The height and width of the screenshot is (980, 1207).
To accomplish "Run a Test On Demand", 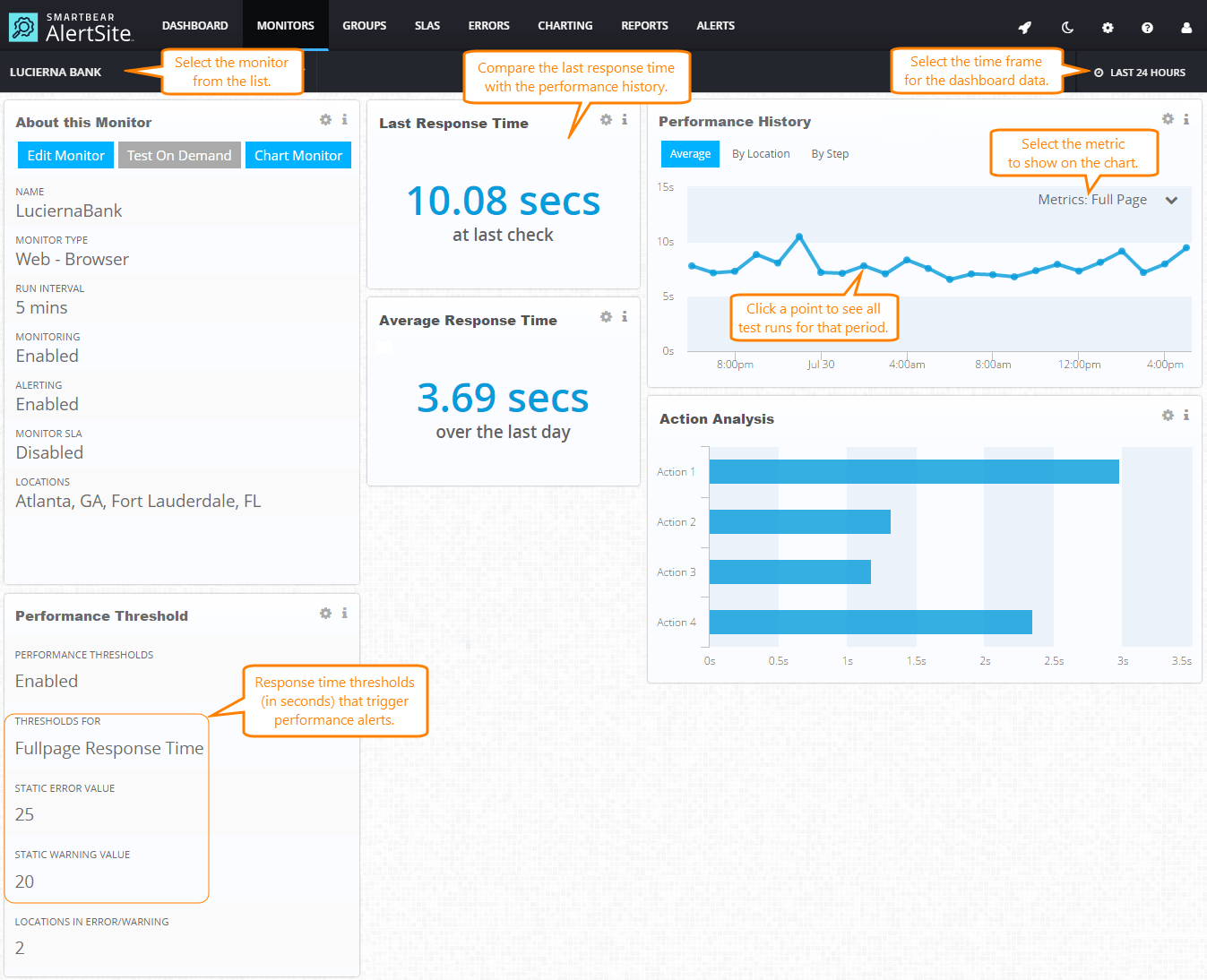I will click(178, 155).
